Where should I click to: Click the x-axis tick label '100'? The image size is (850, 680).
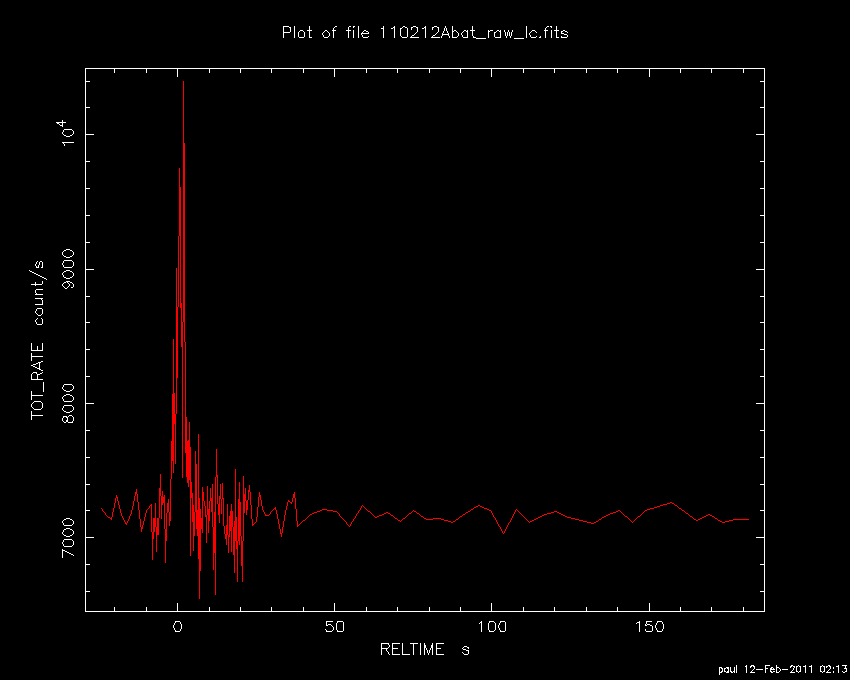[x=492, y=627]
